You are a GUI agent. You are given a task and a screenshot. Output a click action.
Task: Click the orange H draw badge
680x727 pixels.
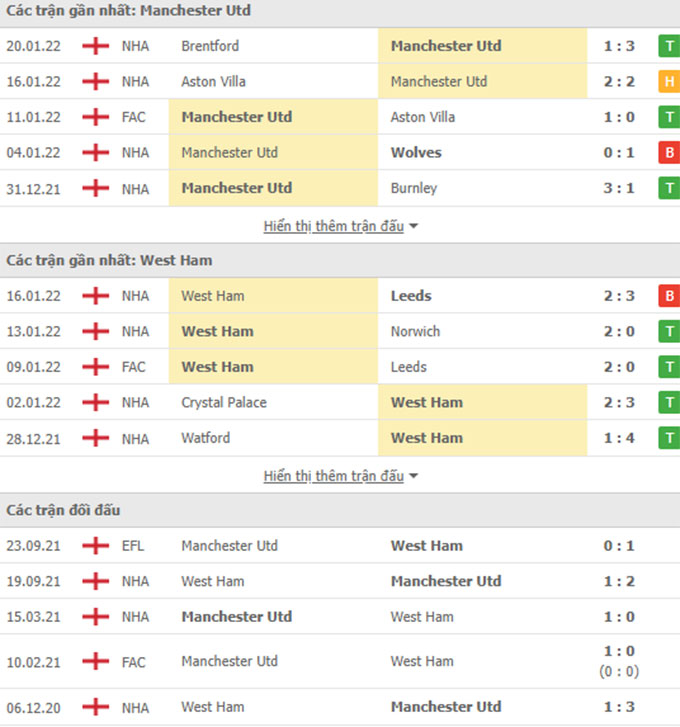[668, 82]
